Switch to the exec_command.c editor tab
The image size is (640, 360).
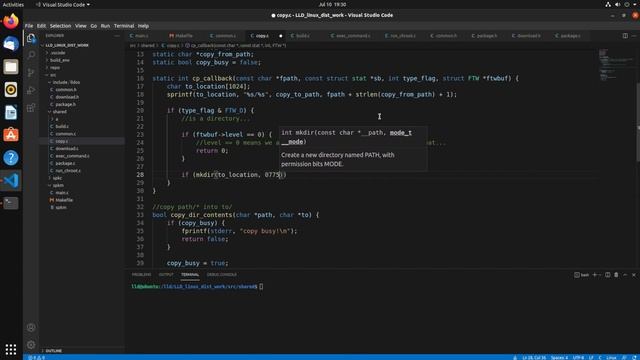tap(353, 36)
